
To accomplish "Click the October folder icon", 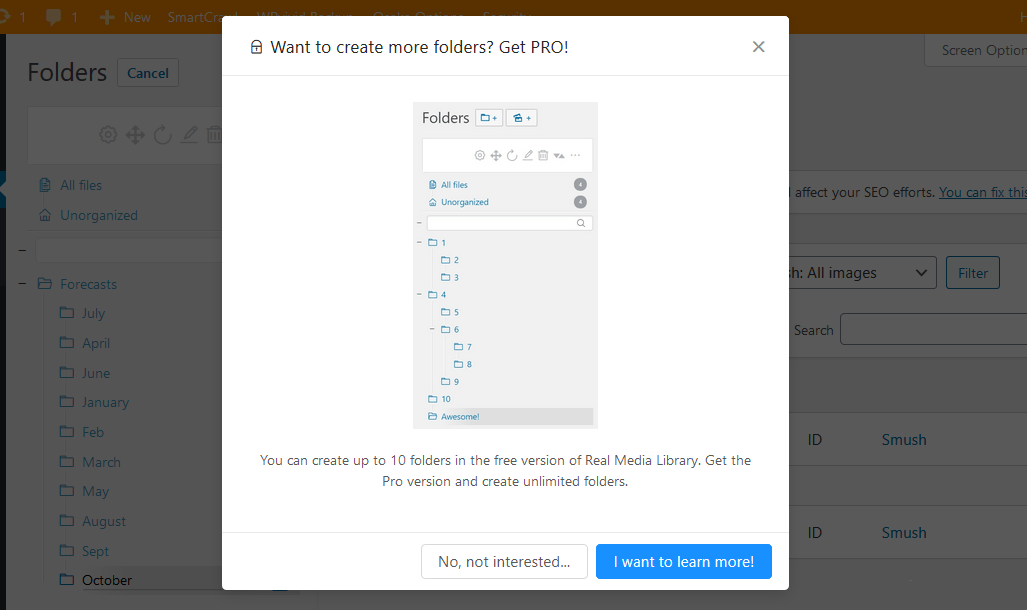I will click(67, 579).
